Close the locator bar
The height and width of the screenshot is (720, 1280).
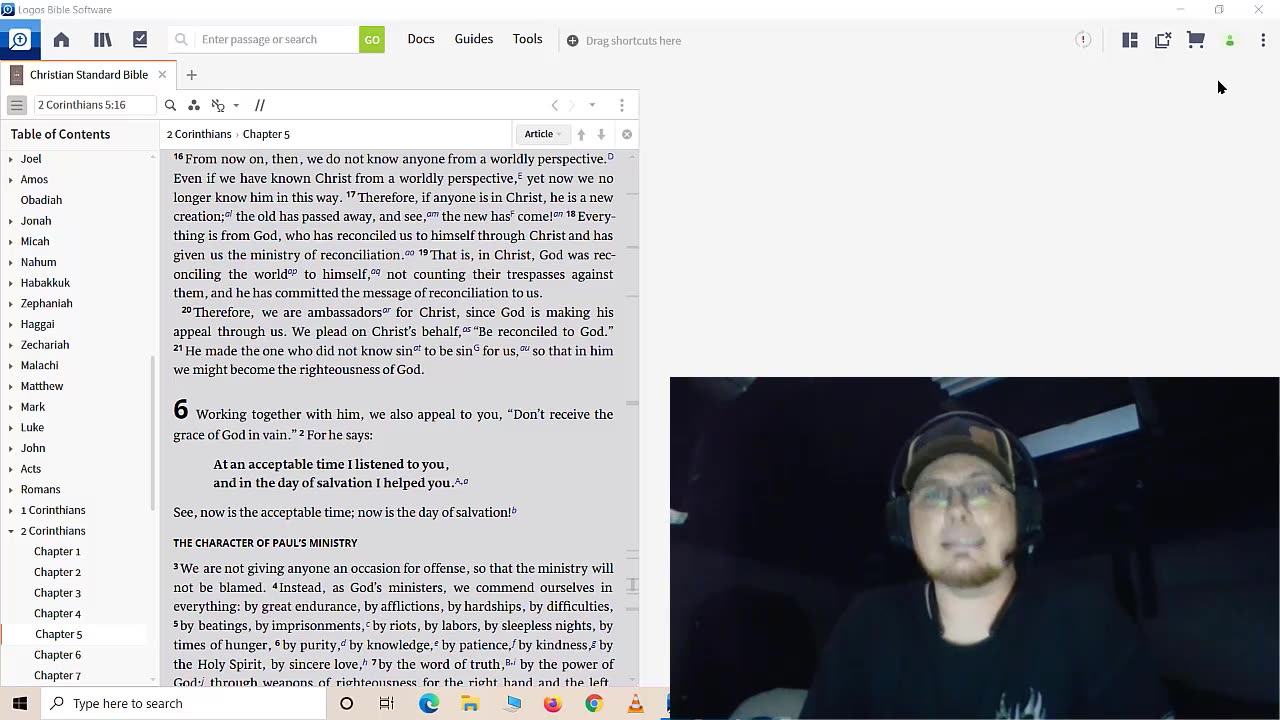coord(627,134)
